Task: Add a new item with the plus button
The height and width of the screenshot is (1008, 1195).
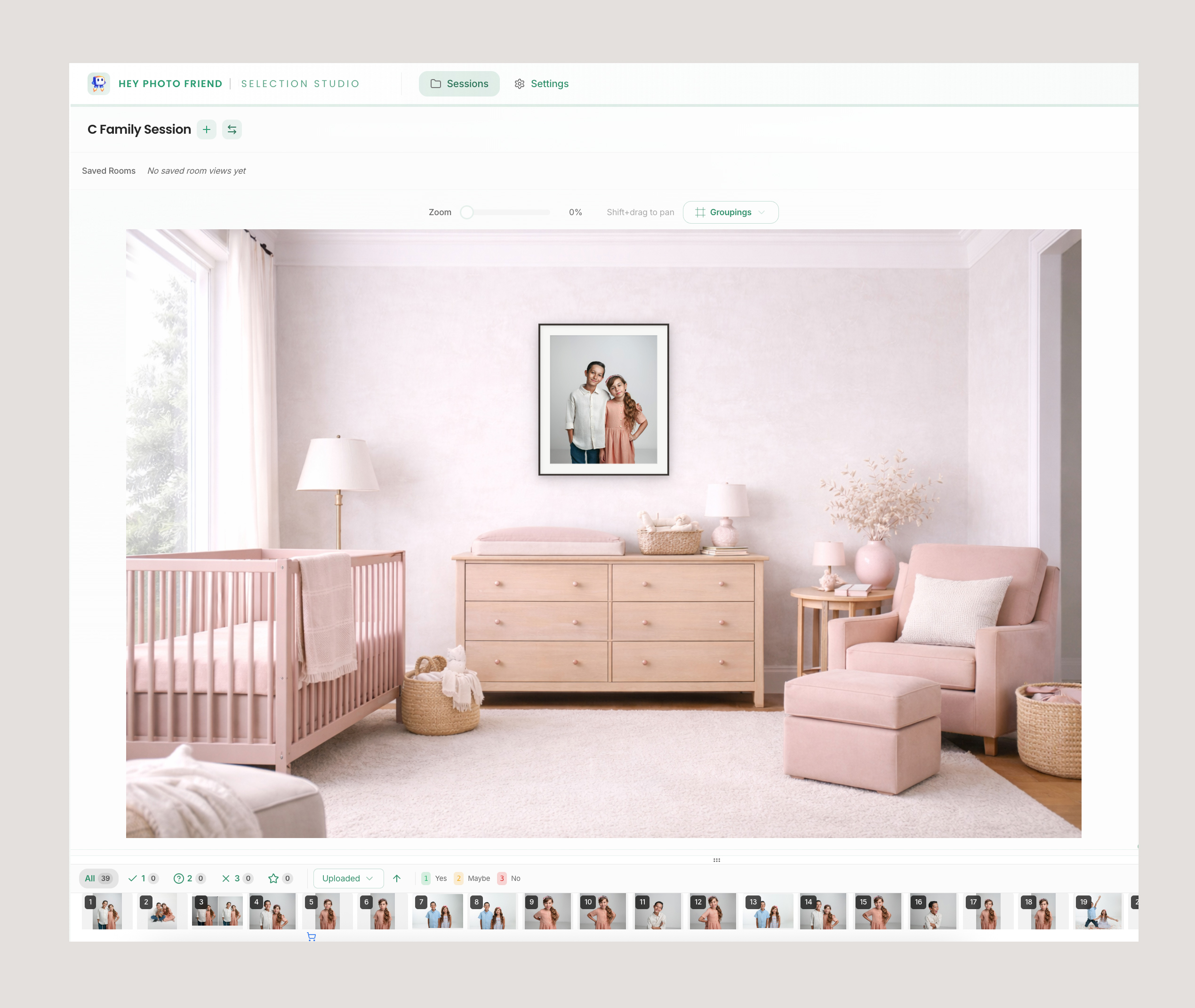Action: click(x=206, y=130)
